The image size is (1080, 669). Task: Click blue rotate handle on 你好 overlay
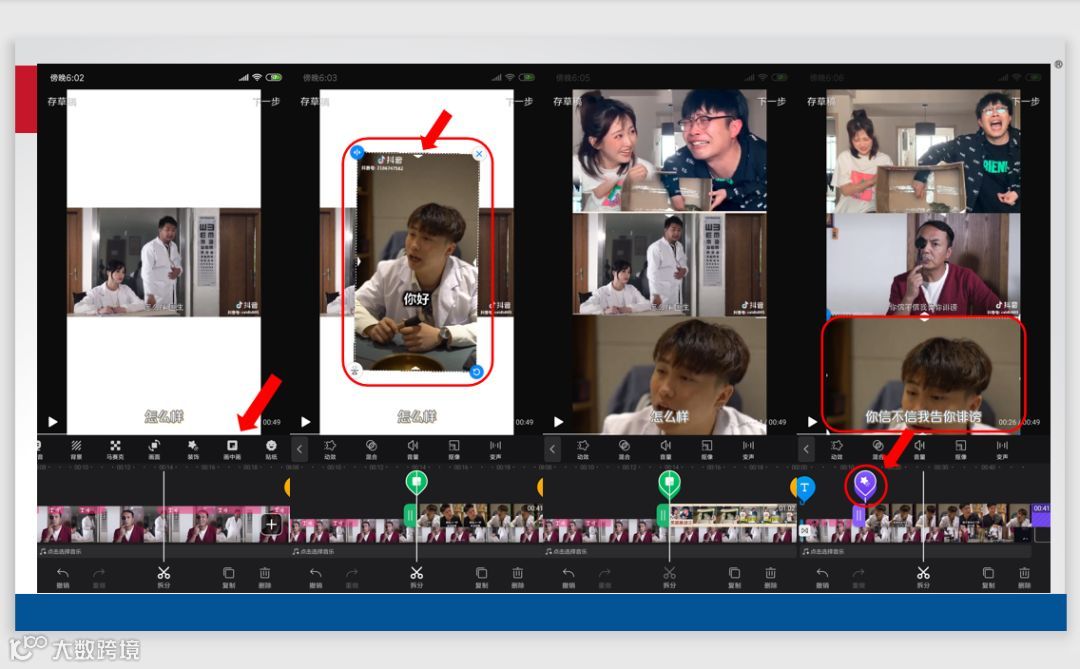pyautogui.click(x=476, y=372)
